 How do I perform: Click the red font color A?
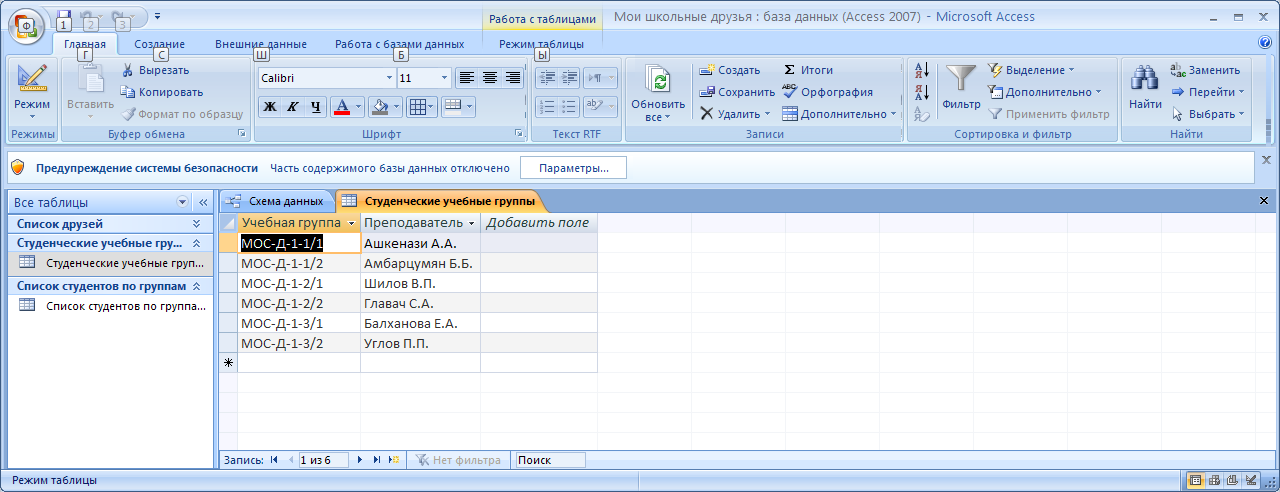click(342, 107)
